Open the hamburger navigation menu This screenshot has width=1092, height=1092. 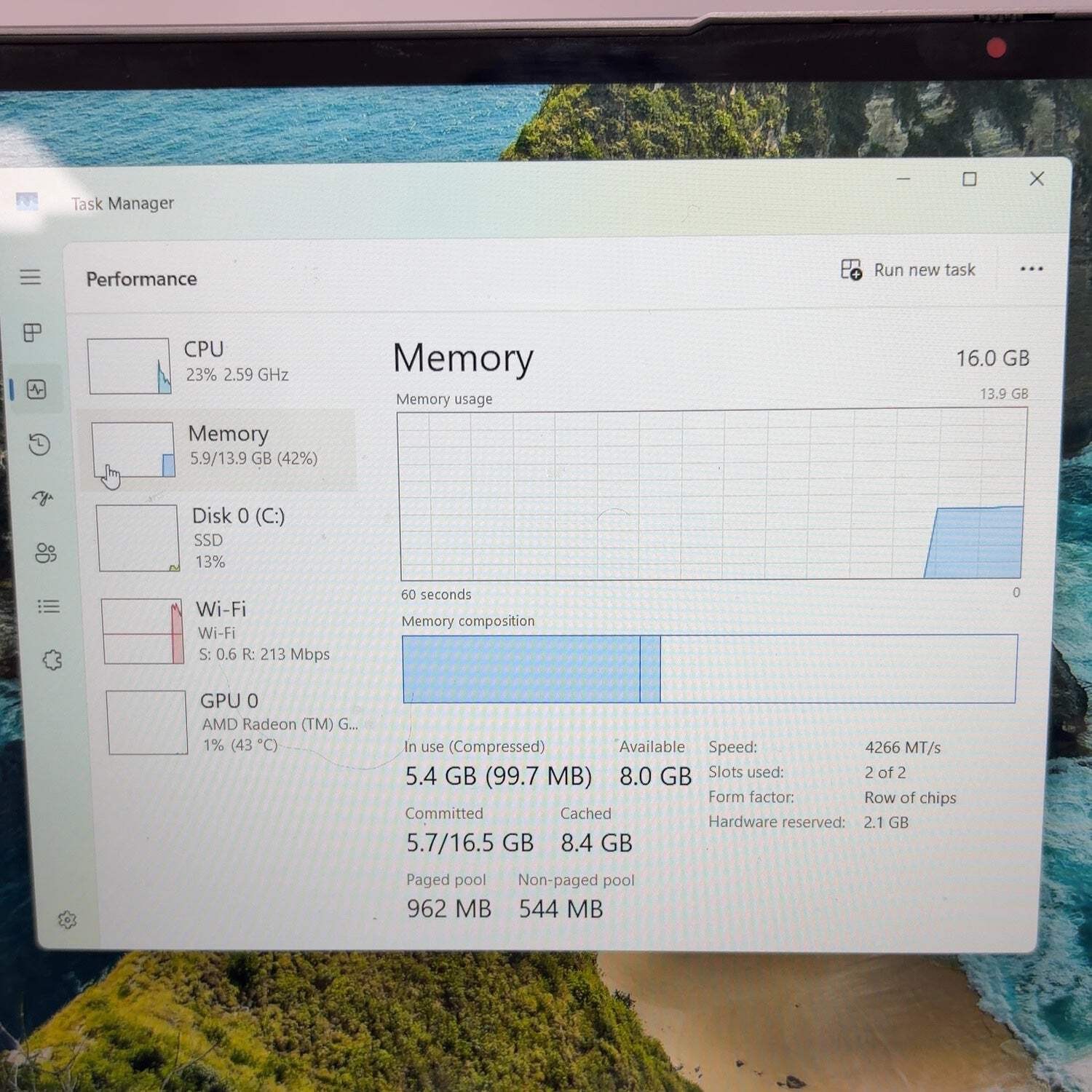tap(31, 277)
